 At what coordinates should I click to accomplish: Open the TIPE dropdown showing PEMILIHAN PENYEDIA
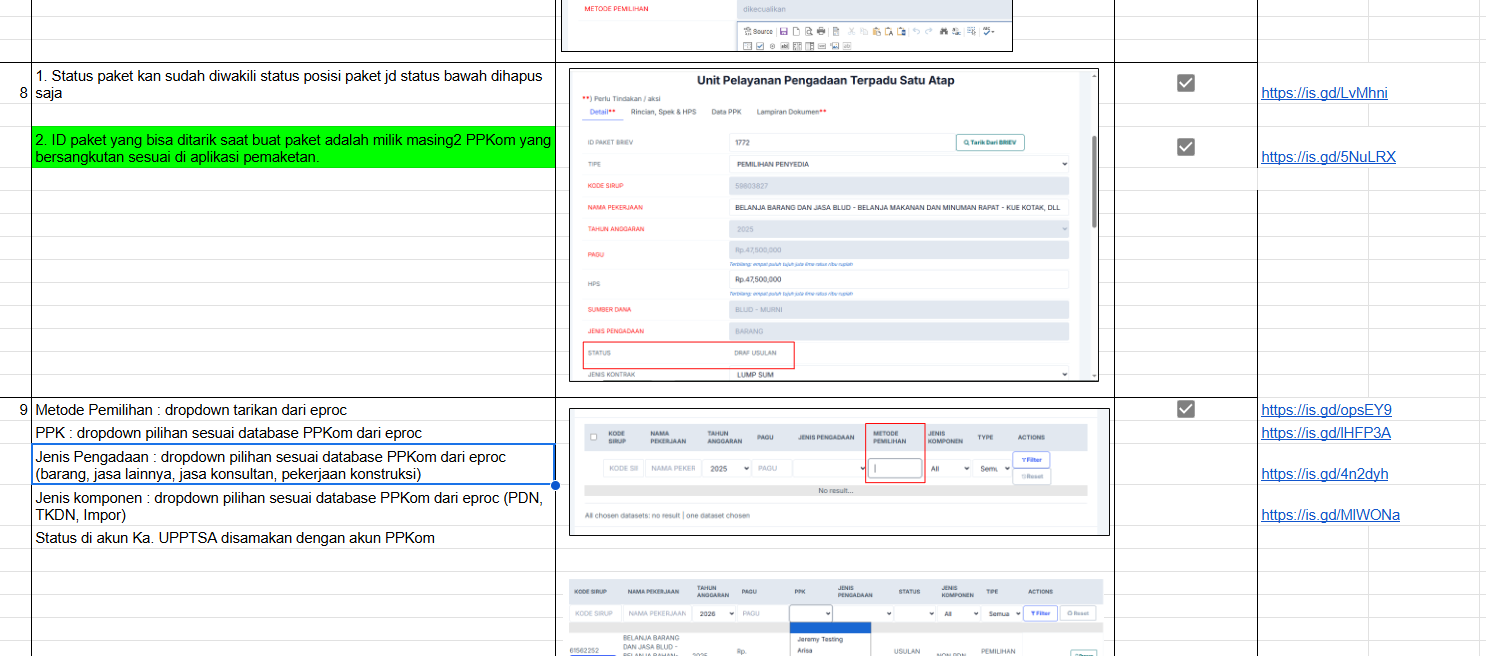(899, 164)
